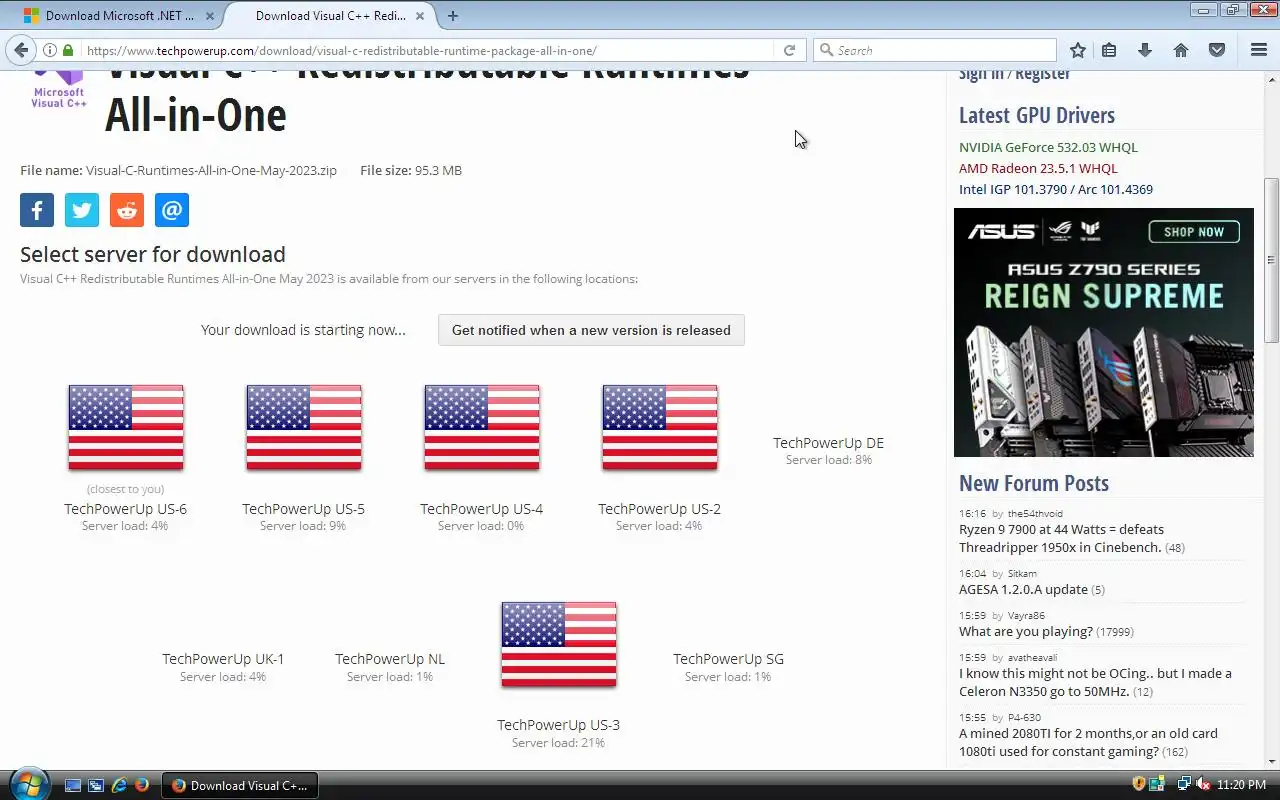Click the green secure padlock icon

coord(68,50)
